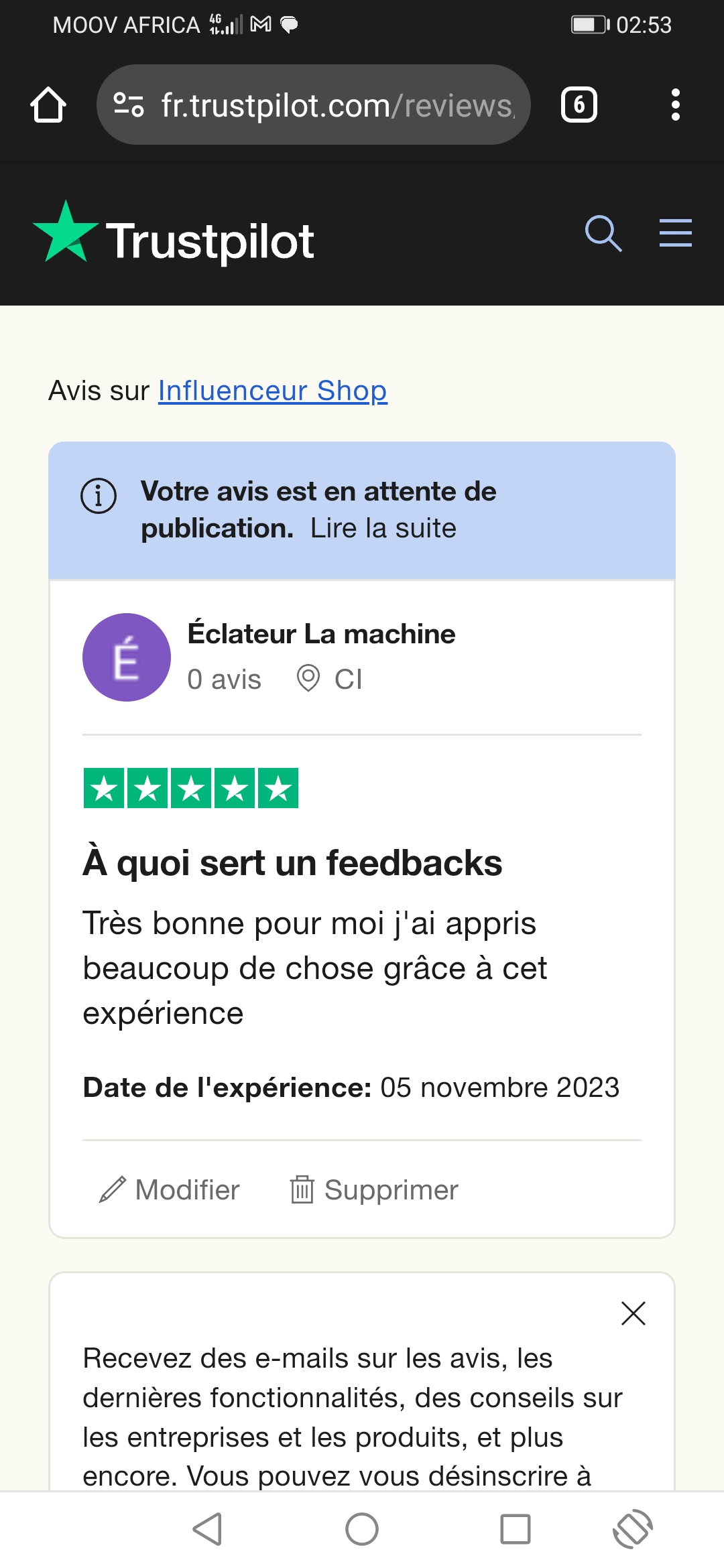
Task: Click Supprimer to delete the review
Action: [375, 1190]
